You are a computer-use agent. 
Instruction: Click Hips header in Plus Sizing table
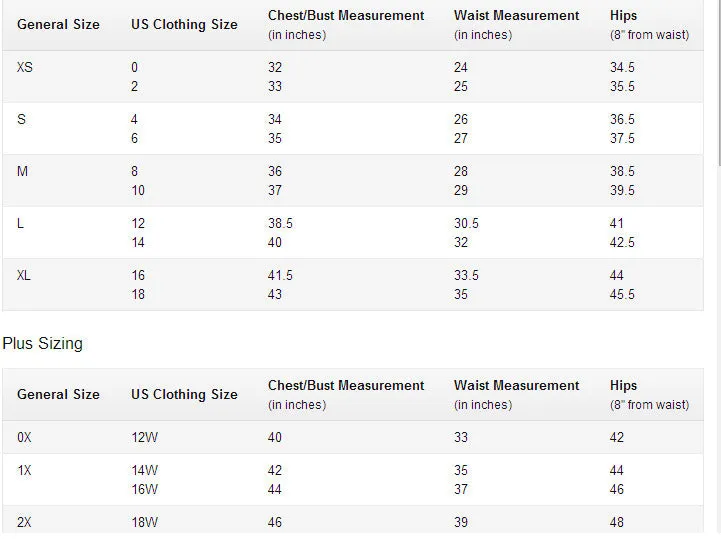pos(623,385)
